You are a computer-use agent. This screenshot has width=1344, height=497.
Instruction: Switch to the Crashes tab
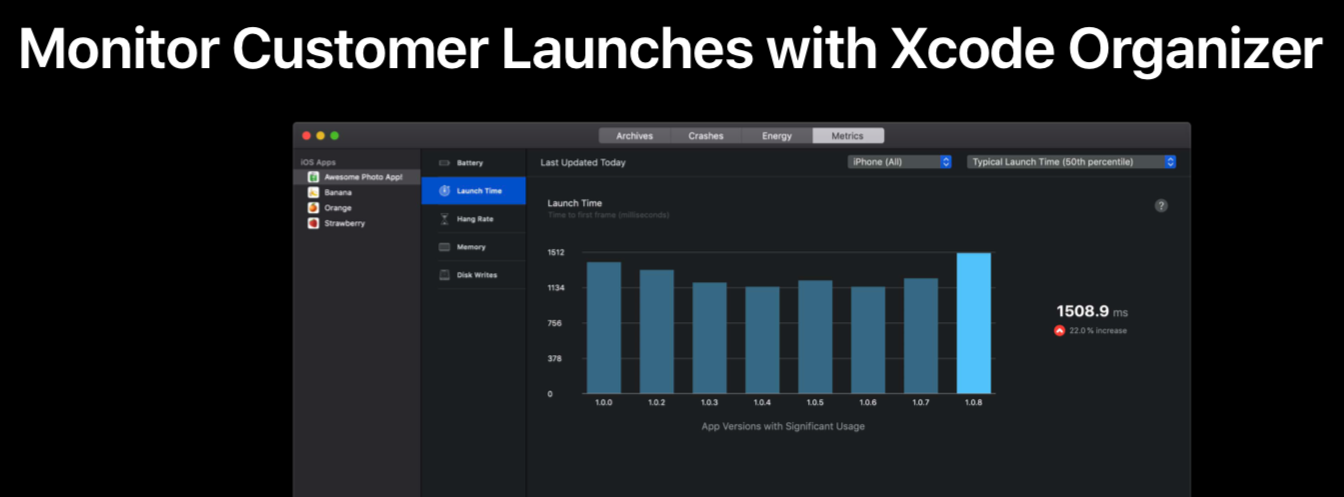click(x=706, y=136)
